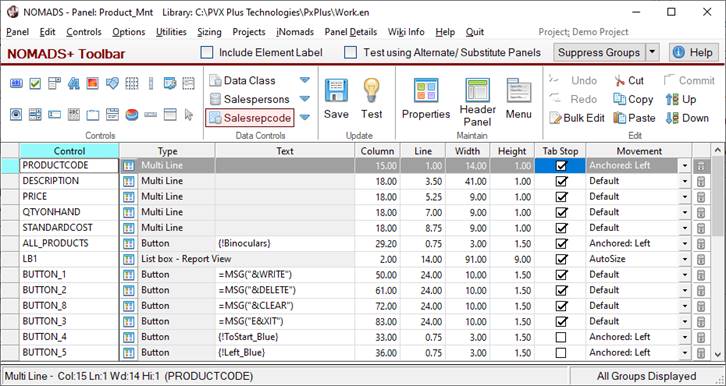
Task: Open the Suppress Groups dropdown arrow
Action: coord(652,52)
